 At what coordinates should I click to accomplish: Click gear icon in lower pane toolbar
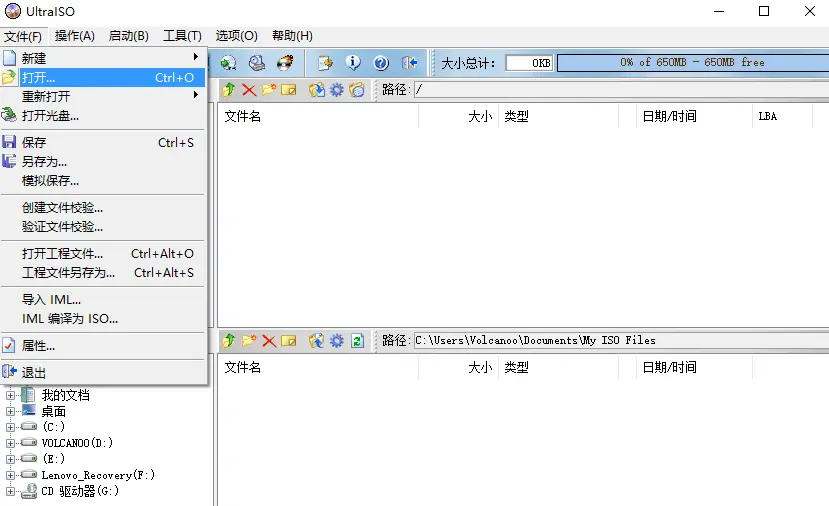click(x=337, y=341)
